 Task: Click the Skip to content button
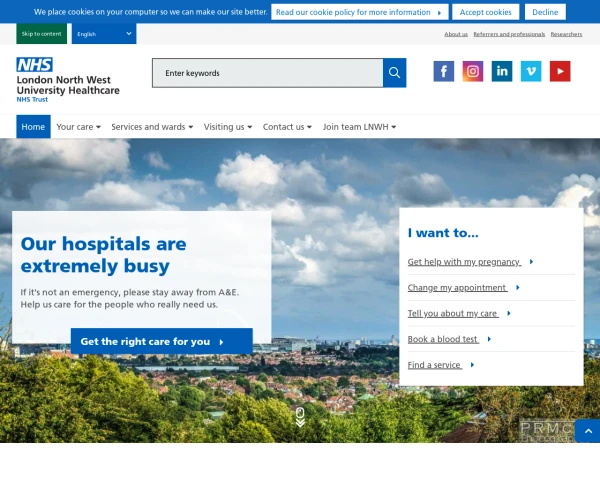click(41, 34)
